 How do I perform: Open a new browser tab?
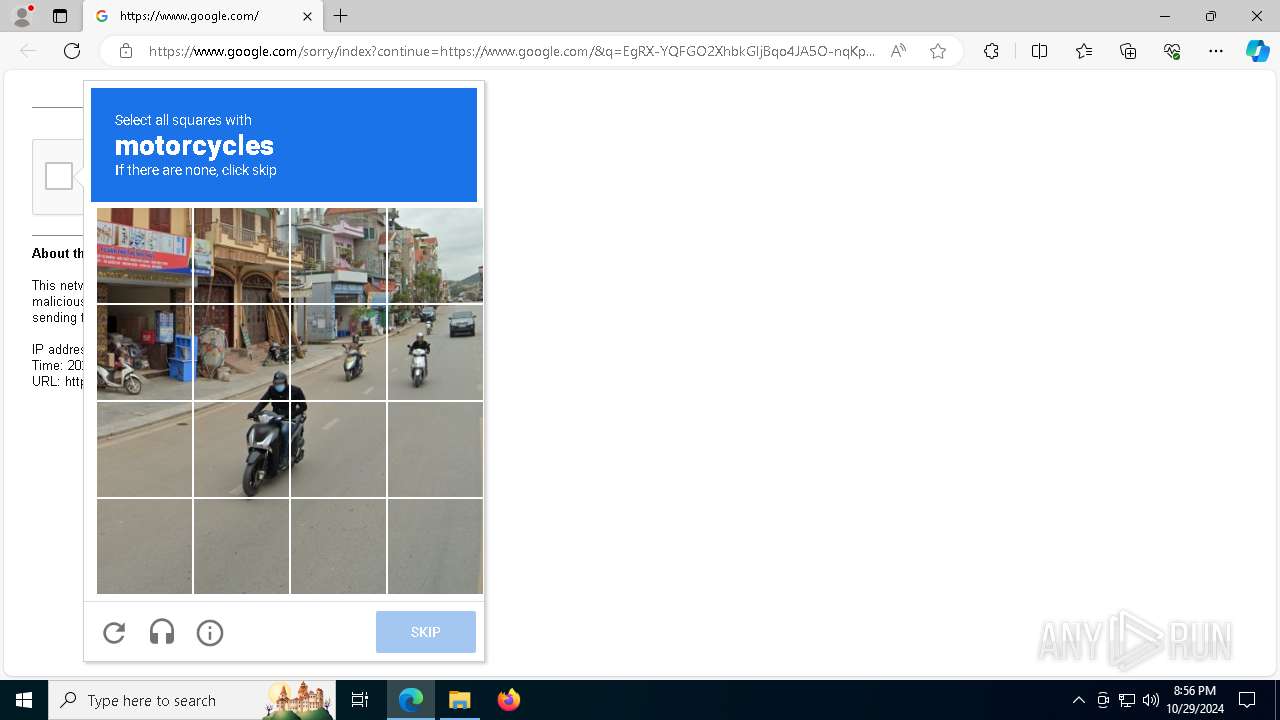[x=341, y=16]
